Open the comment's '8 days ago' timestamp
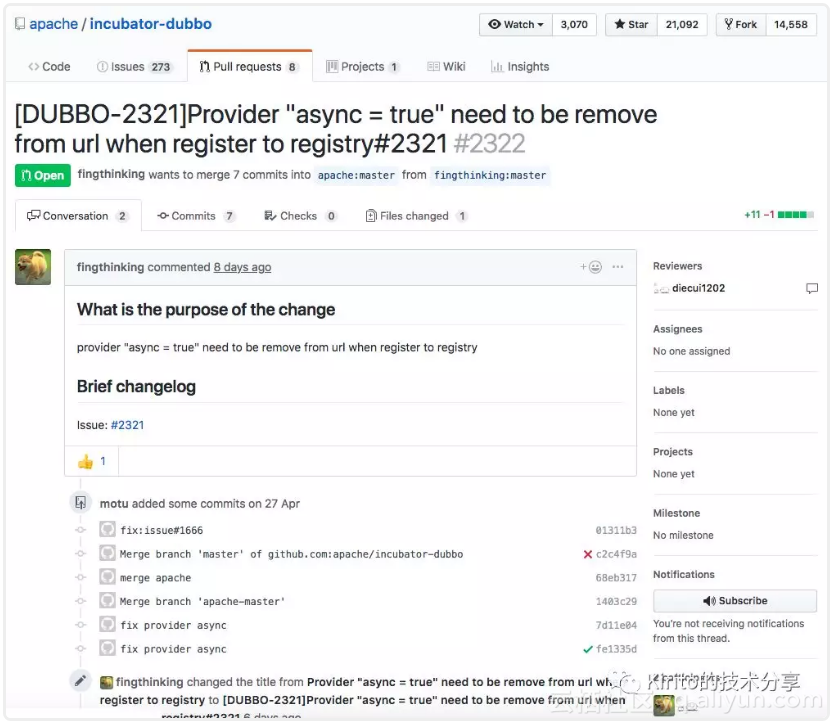The width and height of the screenshot is (834, 725). point(243,267)
